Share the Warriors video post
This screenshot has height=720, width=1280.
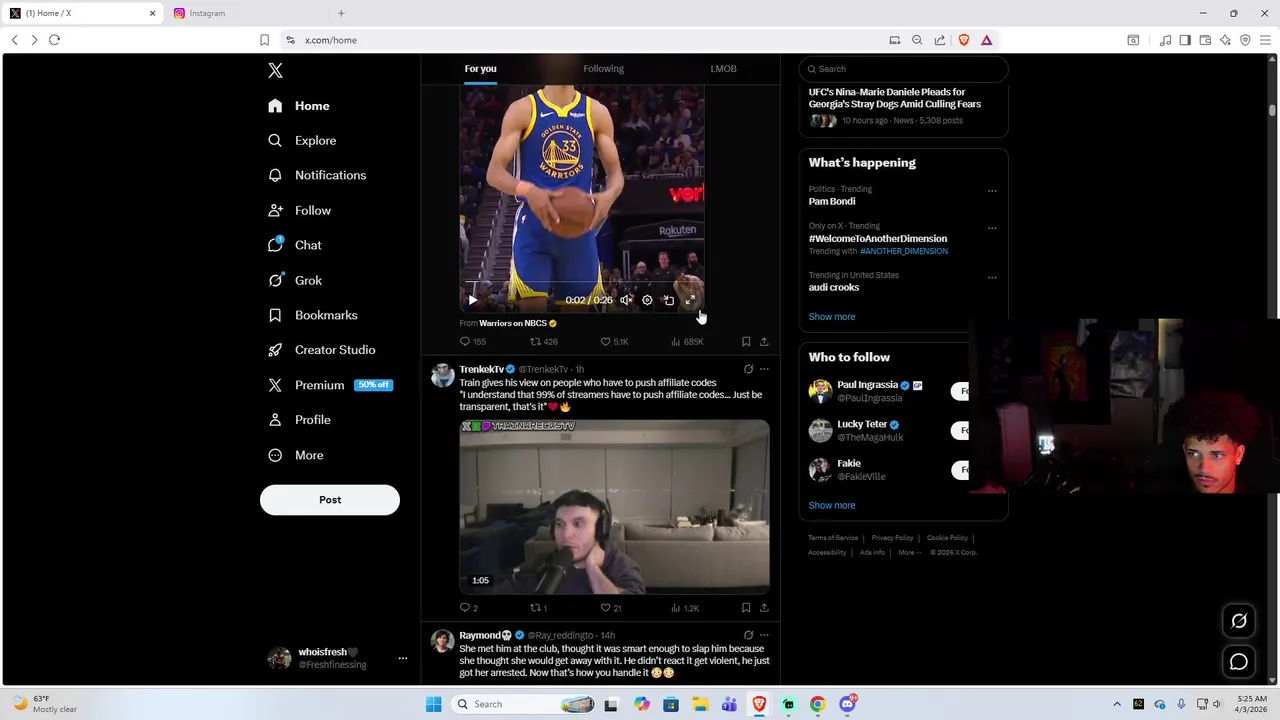coord(764,342)
